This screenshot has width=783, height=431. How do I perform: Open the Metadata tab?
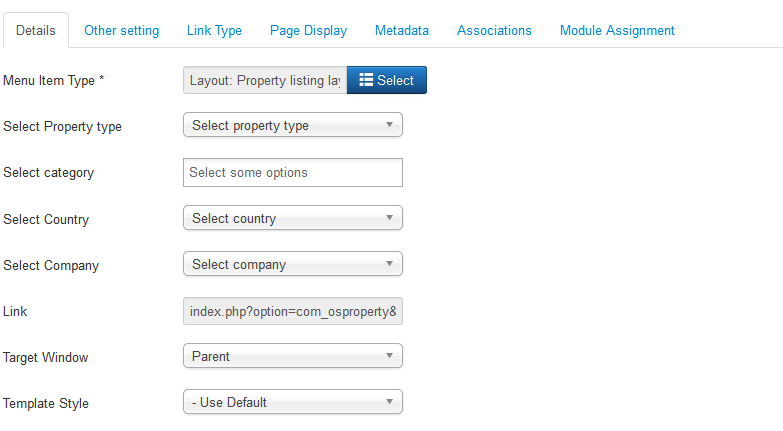pyautogui.click(x=402, y=30)
